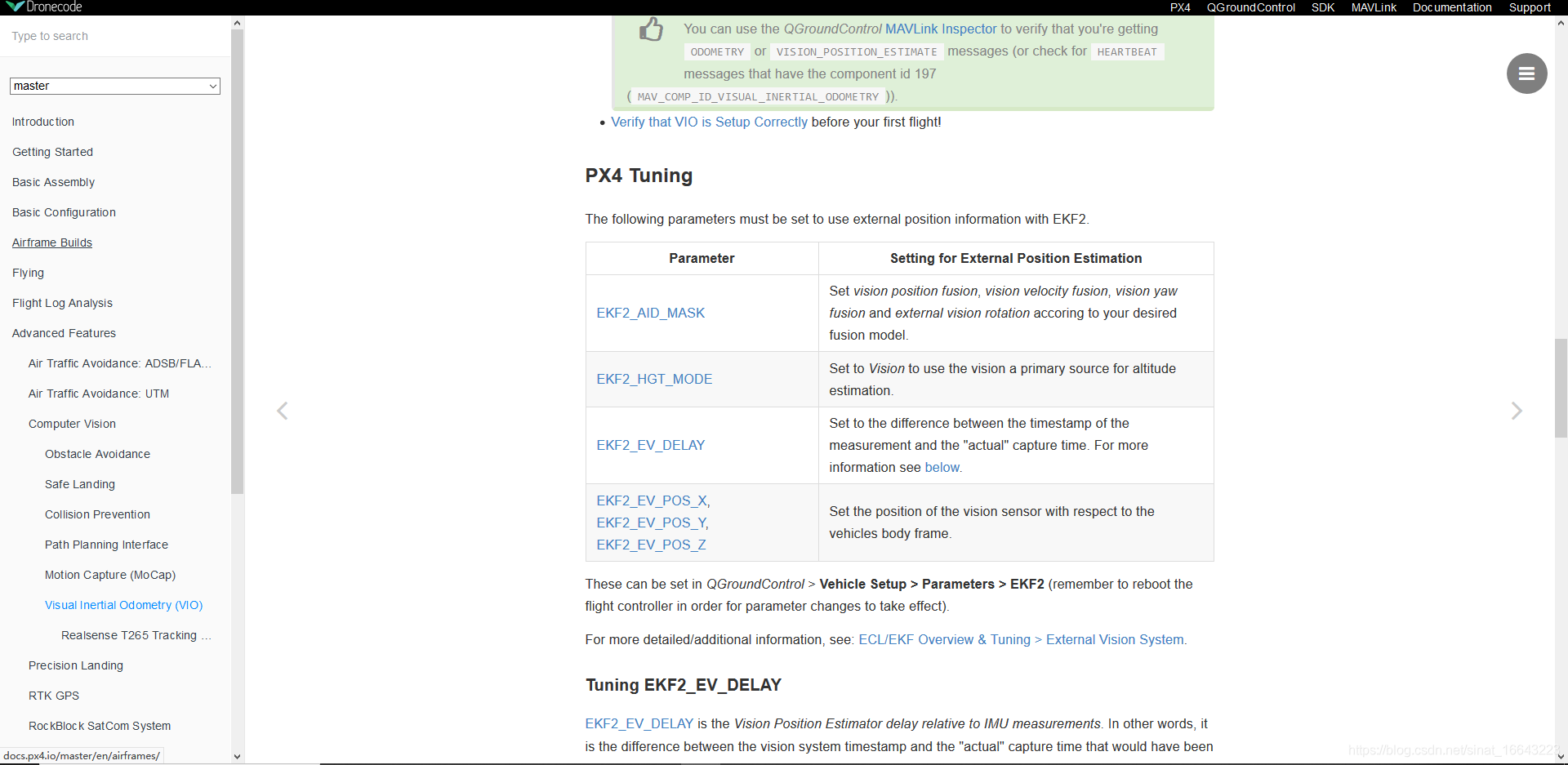Open Realsense T265 Tracking page
The image size is (1568, 765).
[136, 635]
